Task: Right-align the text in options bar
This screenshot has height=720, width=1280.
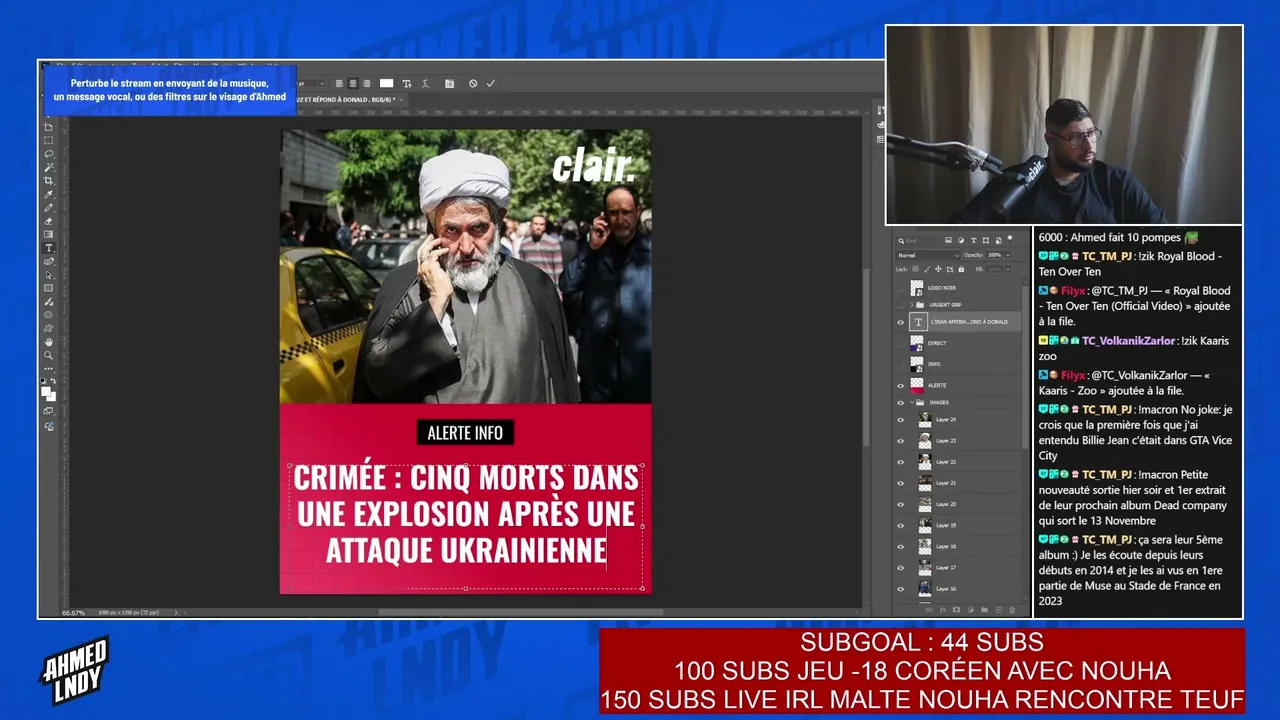Action: tap(366, 83)
